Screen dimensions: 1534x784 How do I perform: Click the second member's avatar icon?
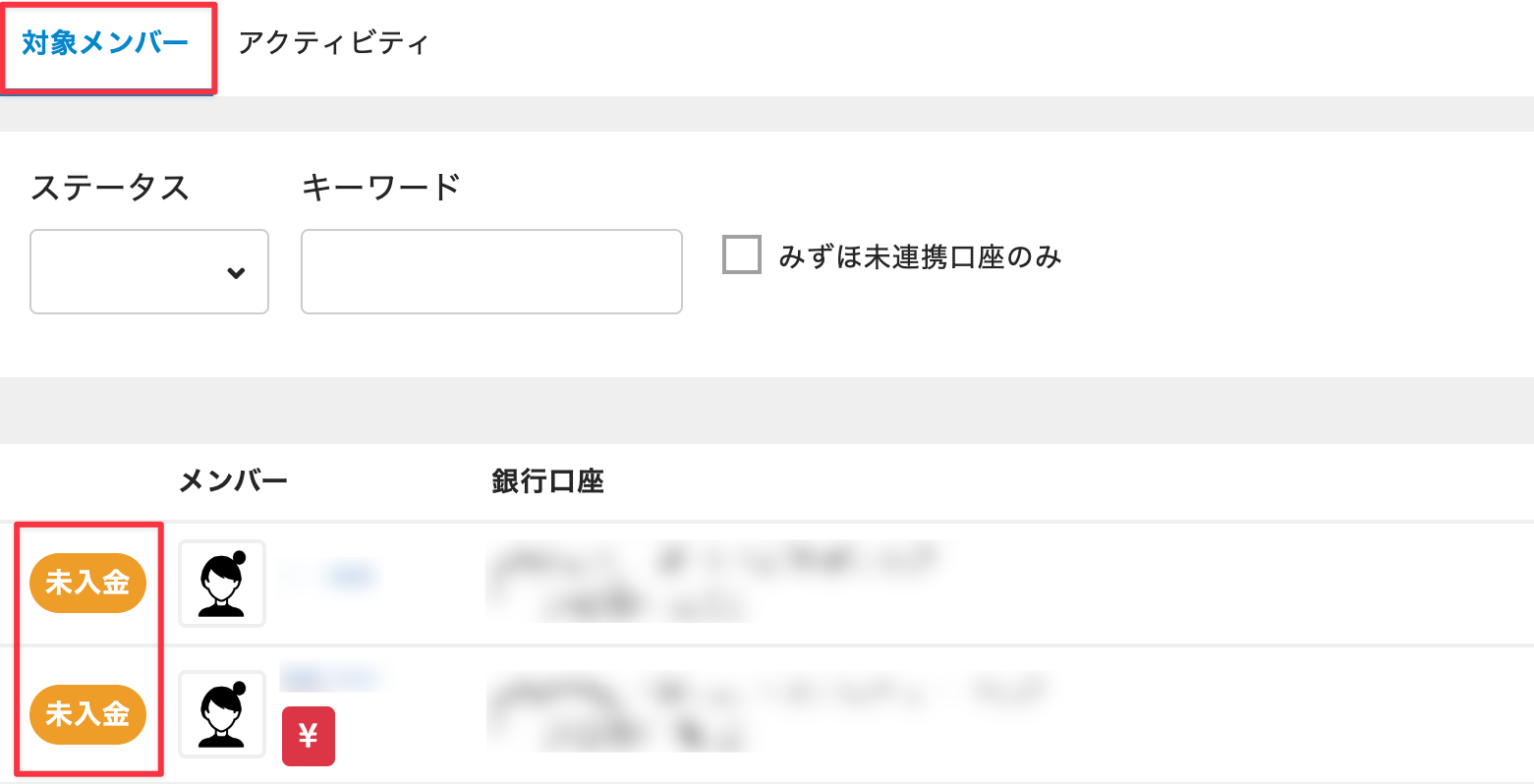click(x=222, y=714)
